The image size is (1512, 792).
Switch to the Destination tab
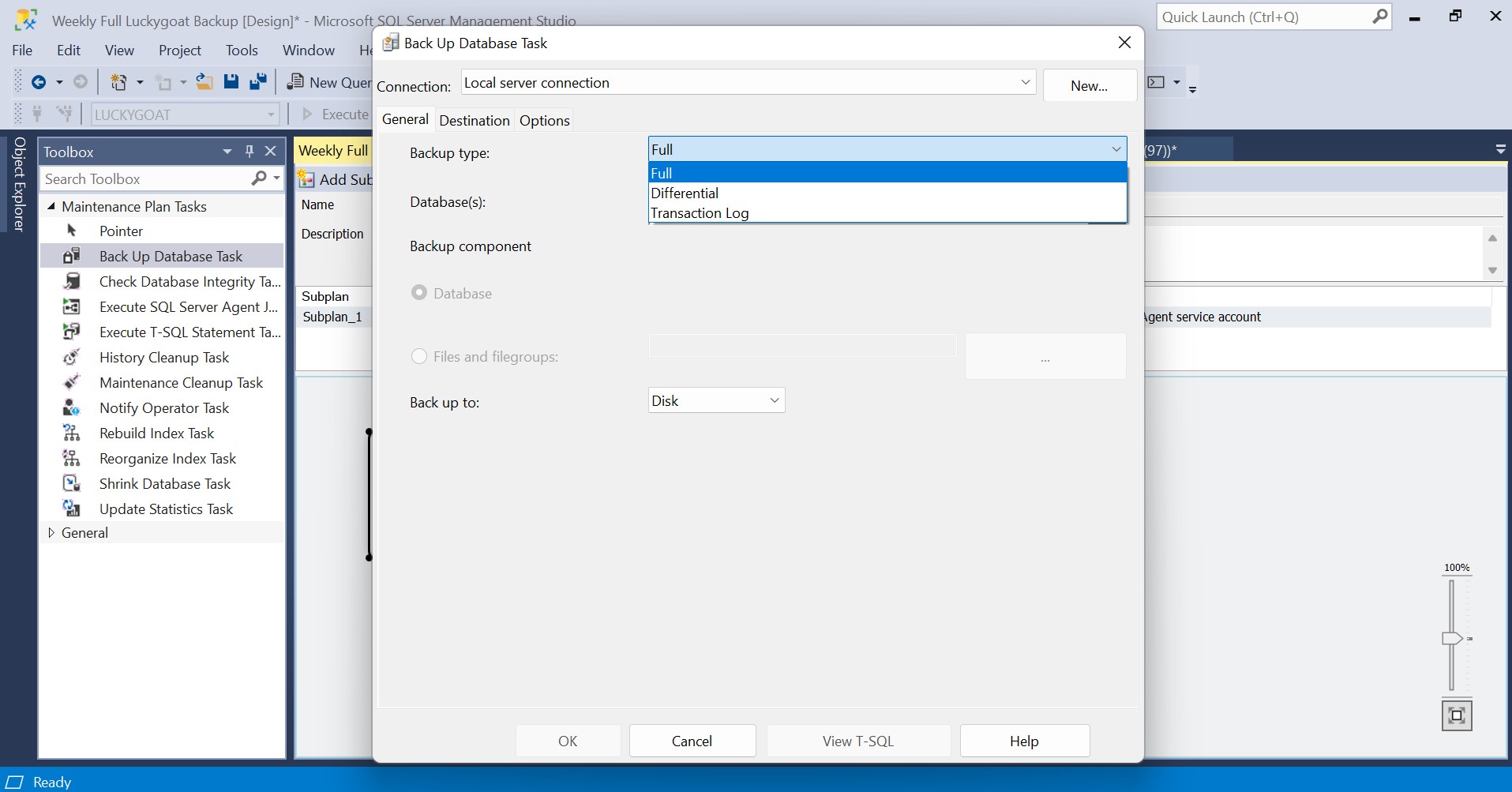[474, 120]
